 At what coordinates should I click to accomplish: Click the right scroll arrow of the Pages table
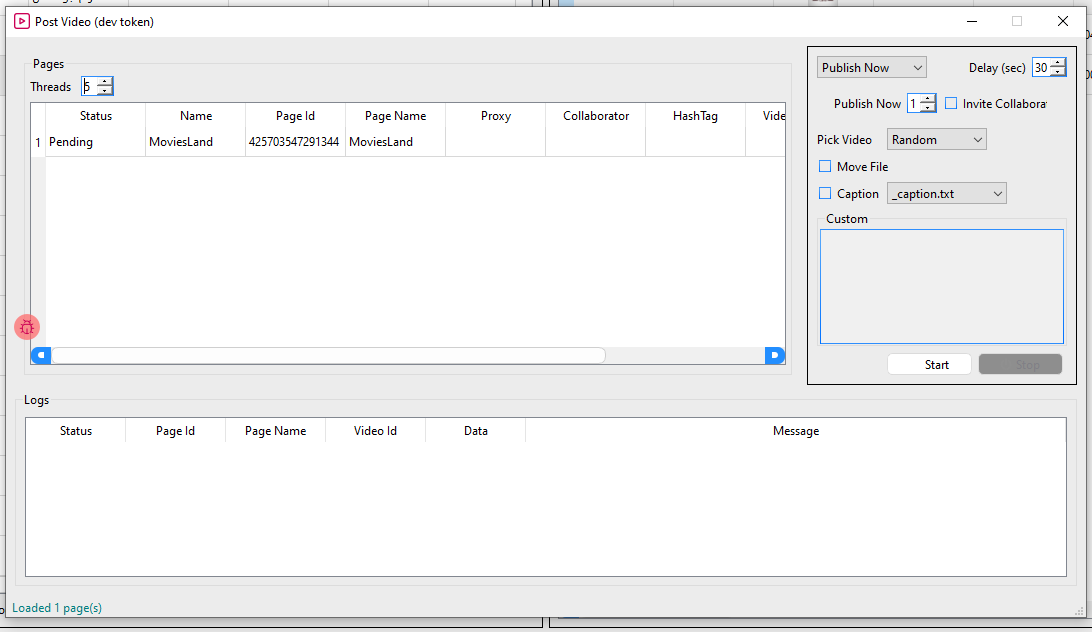tap(775, 355)
